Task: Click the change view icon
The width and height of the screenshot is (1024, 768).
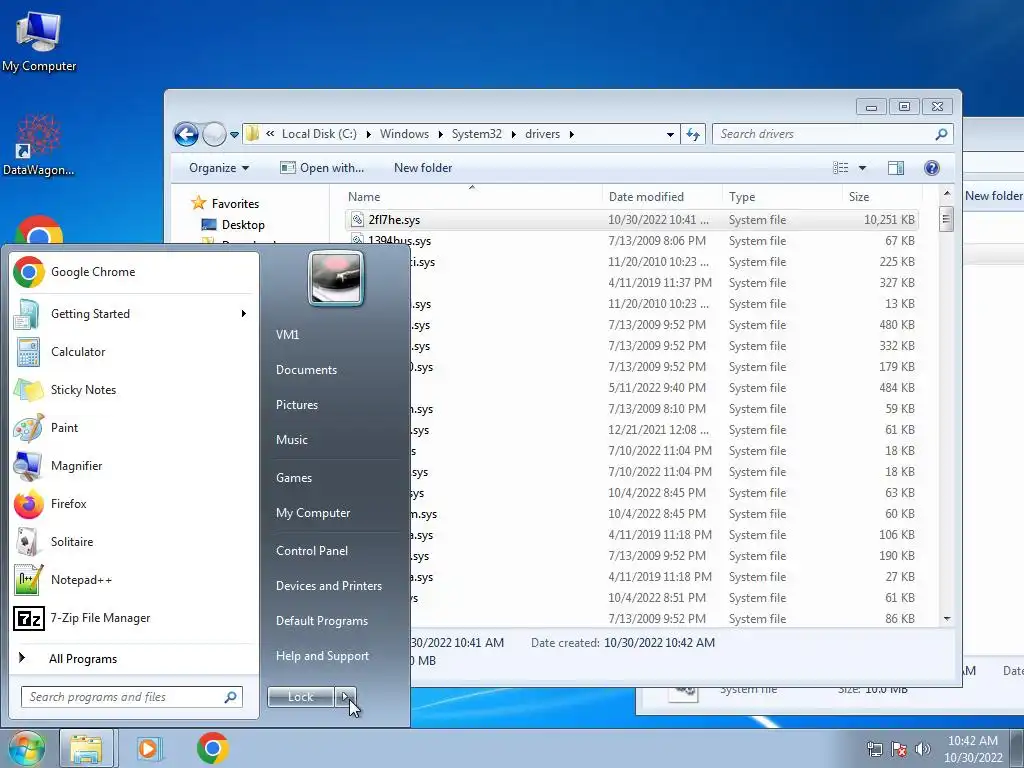Action: coord(840,168)
